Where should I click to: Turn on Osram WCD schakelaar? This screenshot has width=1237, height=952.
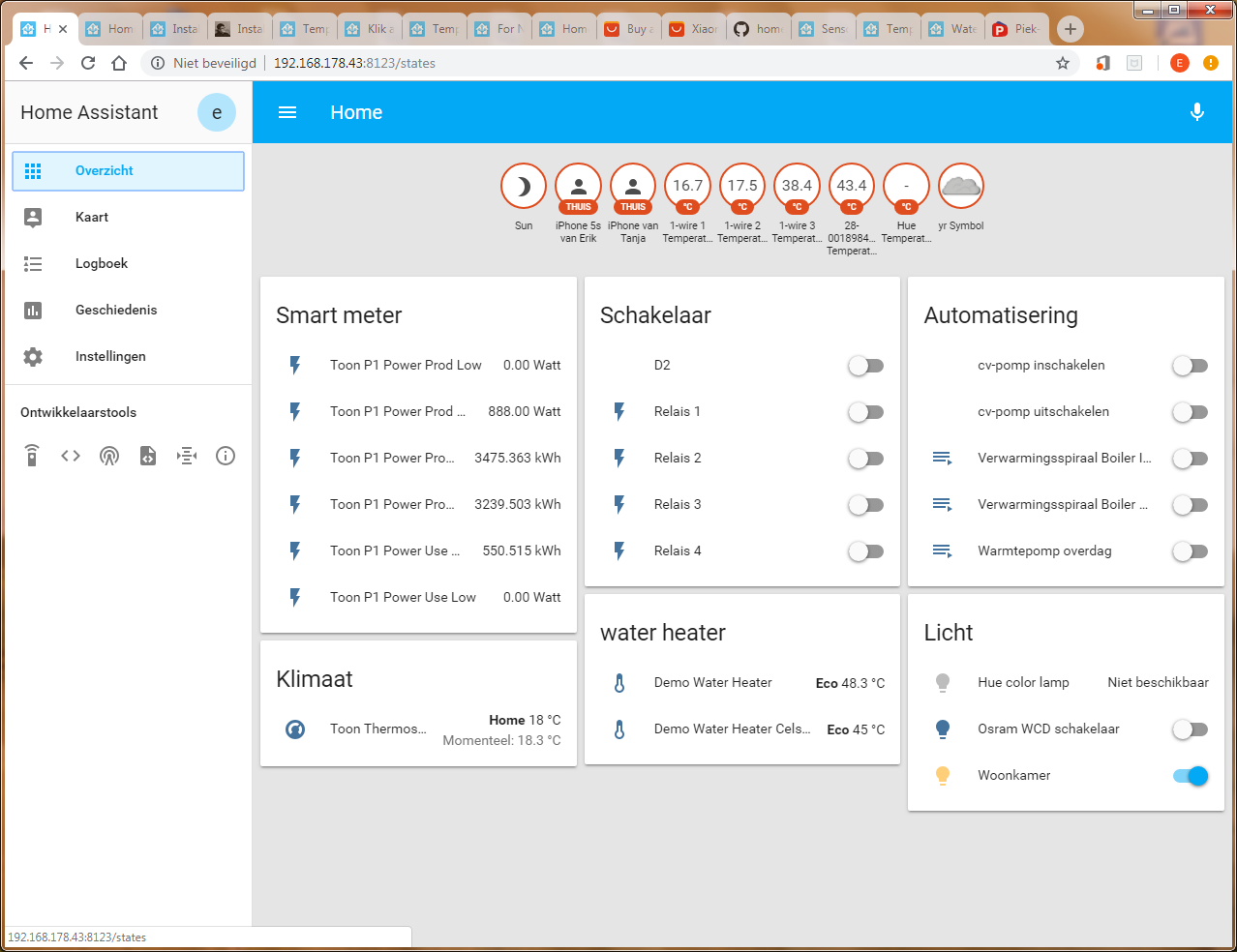click(x=1191, y=729)
